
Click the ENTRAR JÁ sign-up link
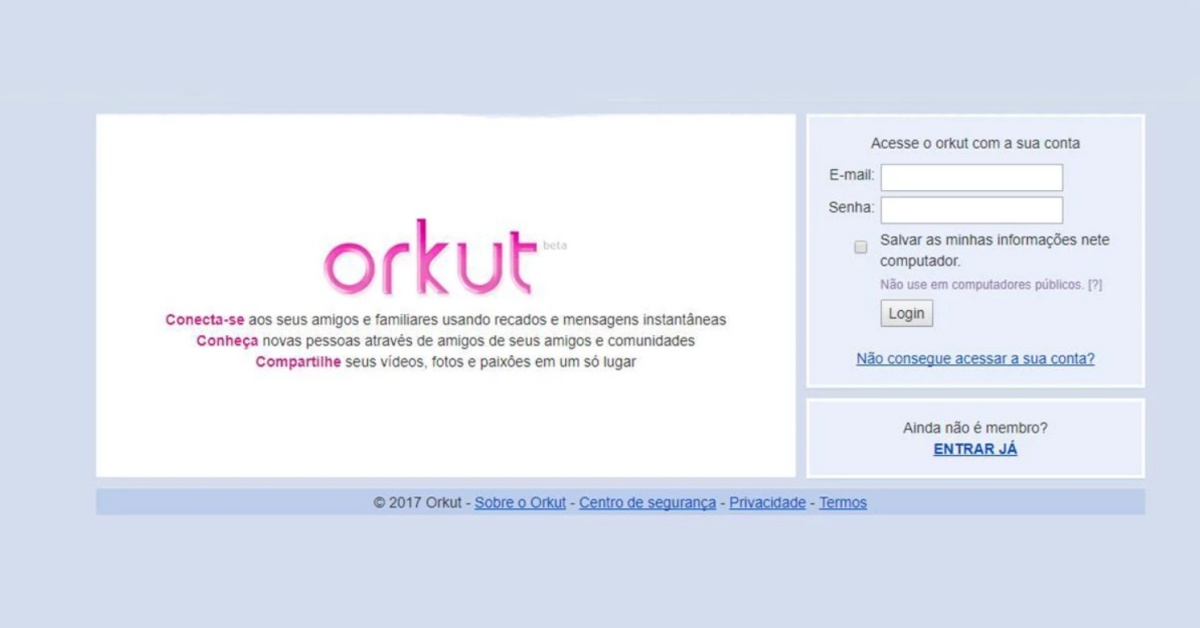[x=975, y=450]
